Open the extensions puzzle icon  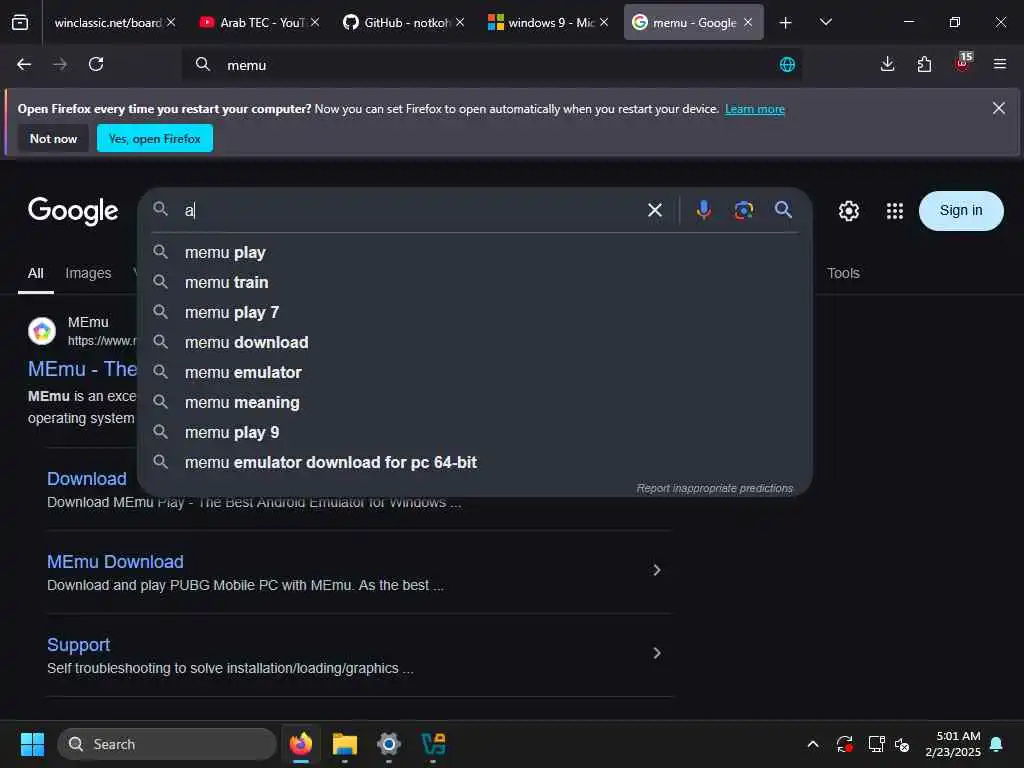[x=924, y=64]
